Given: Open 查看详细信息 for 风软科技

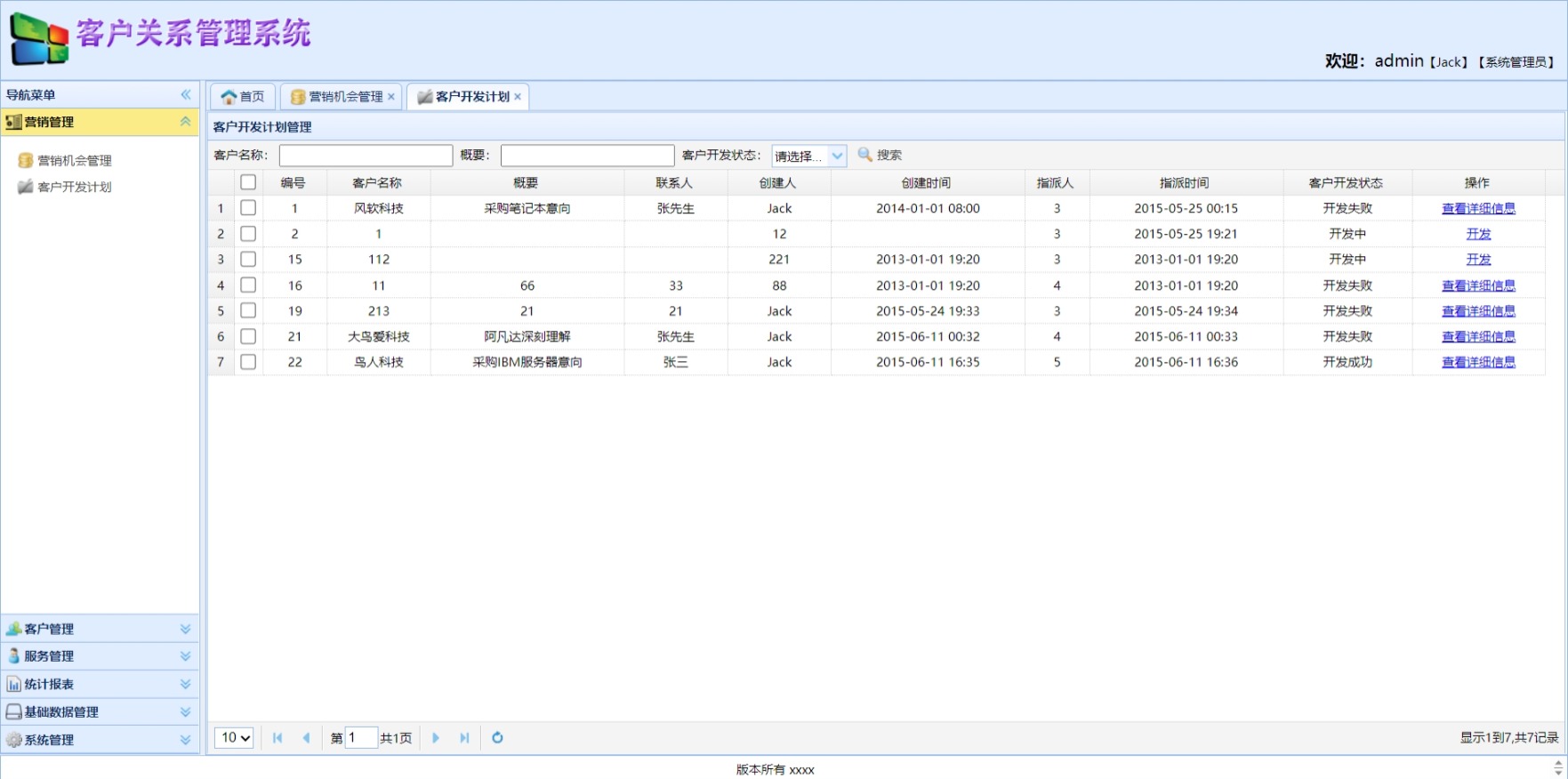Looking at the screenshot, I should [1478, 208].
